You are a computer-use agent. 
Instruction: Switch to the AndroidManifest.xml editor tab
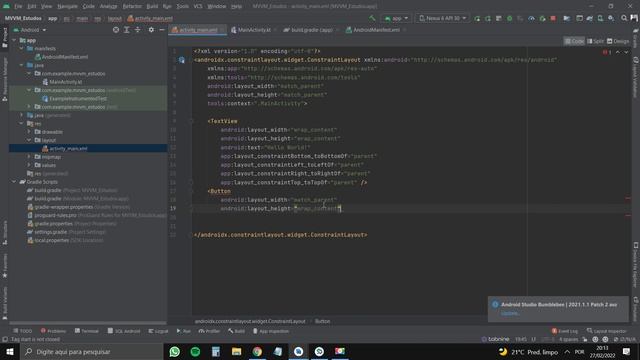[376, 30]
